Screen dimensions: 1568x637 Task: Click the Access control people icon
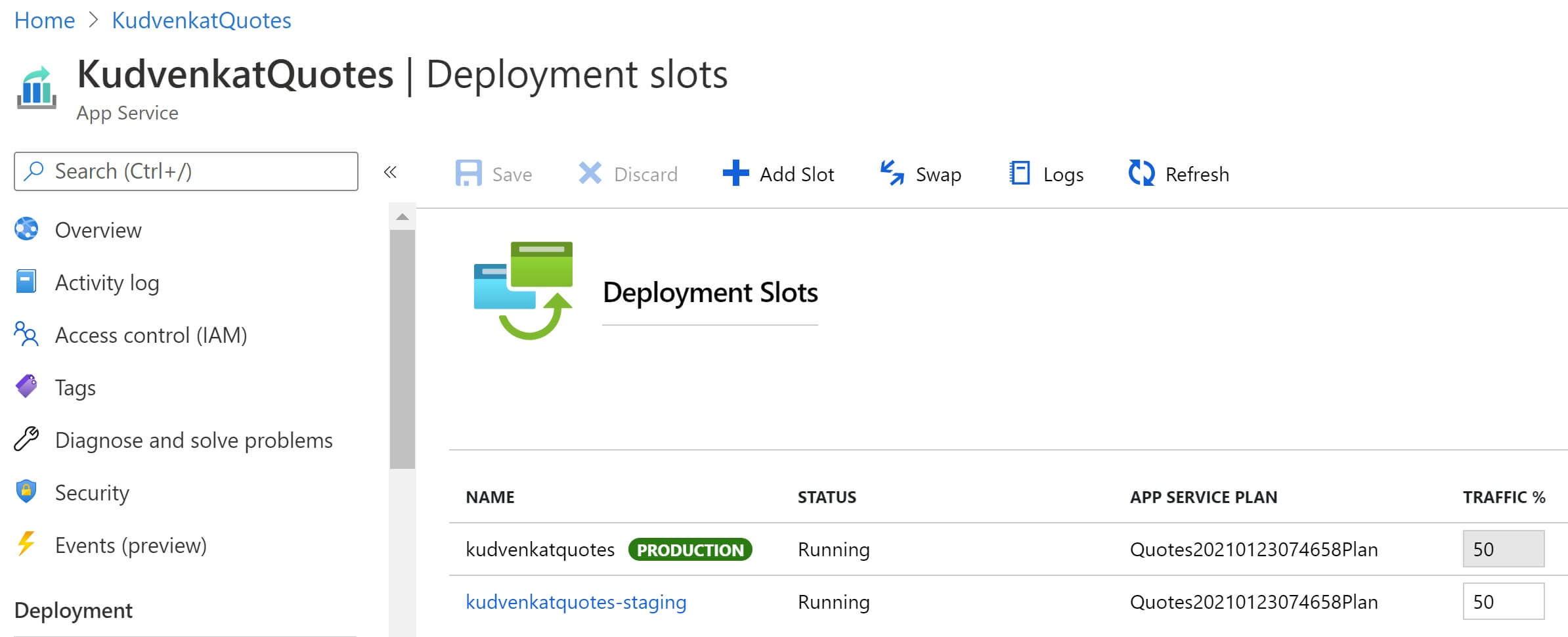pyautogui.click(x=26, y=334)
